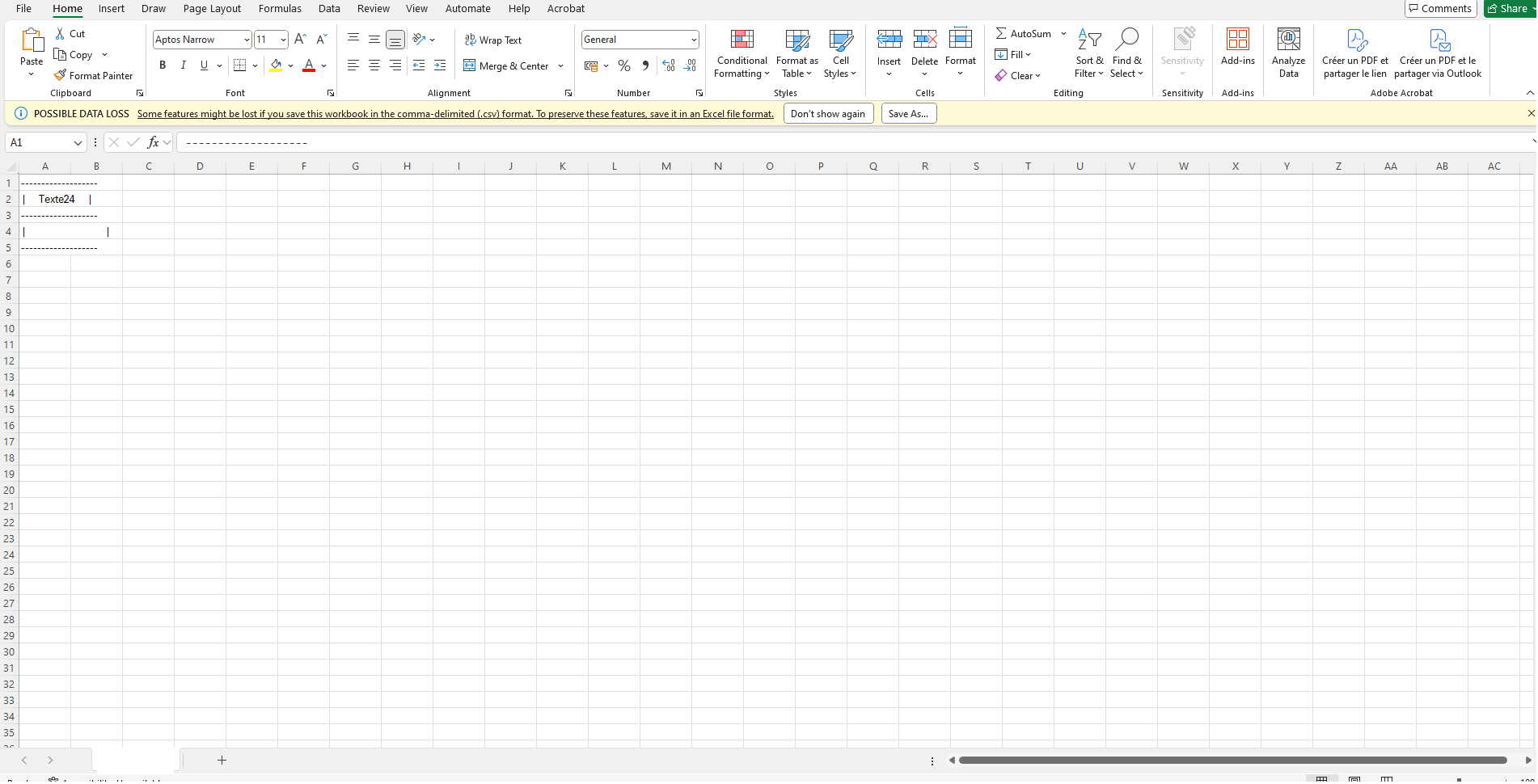Click the Insert cells icon
This screenshot has width=1538, height=784.
[x=889, y=39]
